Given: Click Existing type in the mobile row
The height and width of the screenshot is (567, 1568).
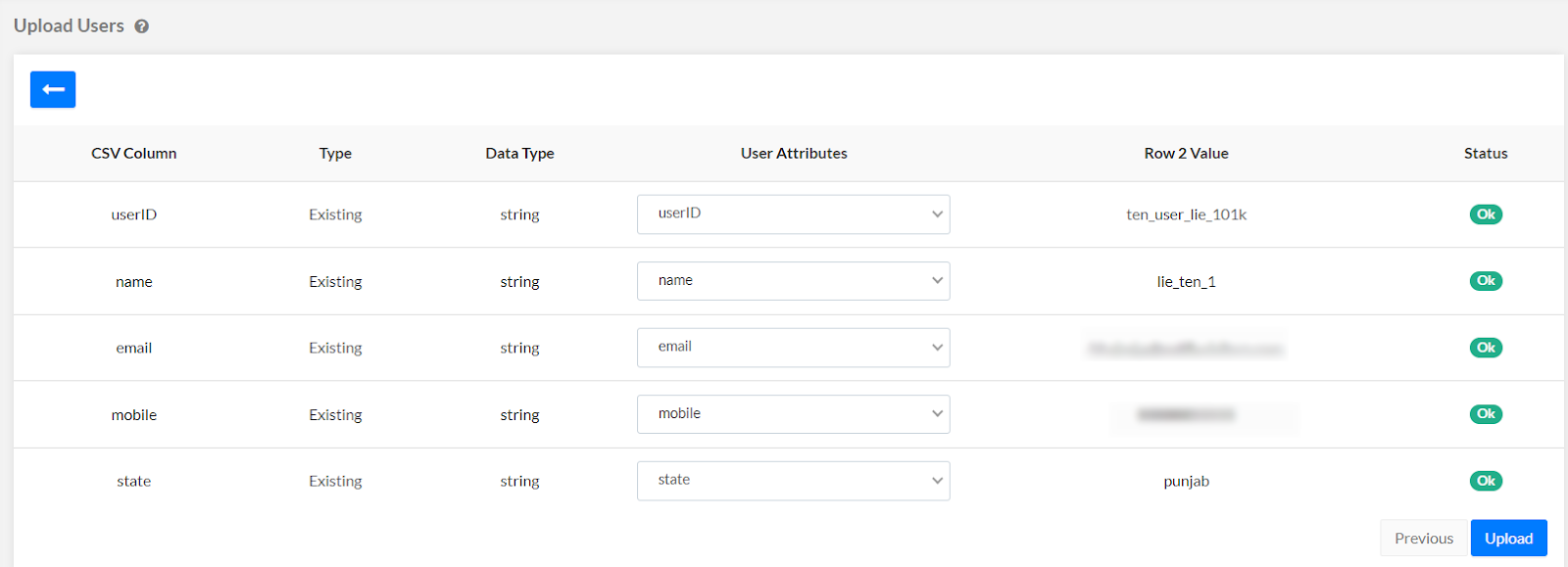Looking at the screenshot, I should 335,415.
